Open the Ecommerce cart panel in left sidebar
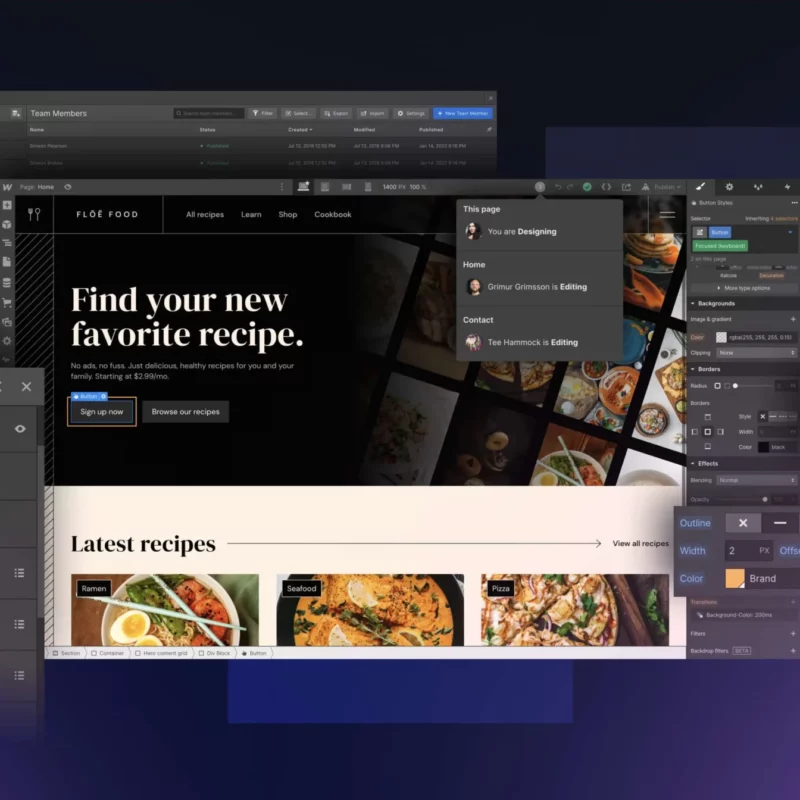This screenshot has height=800, width=800. (7, 303)
